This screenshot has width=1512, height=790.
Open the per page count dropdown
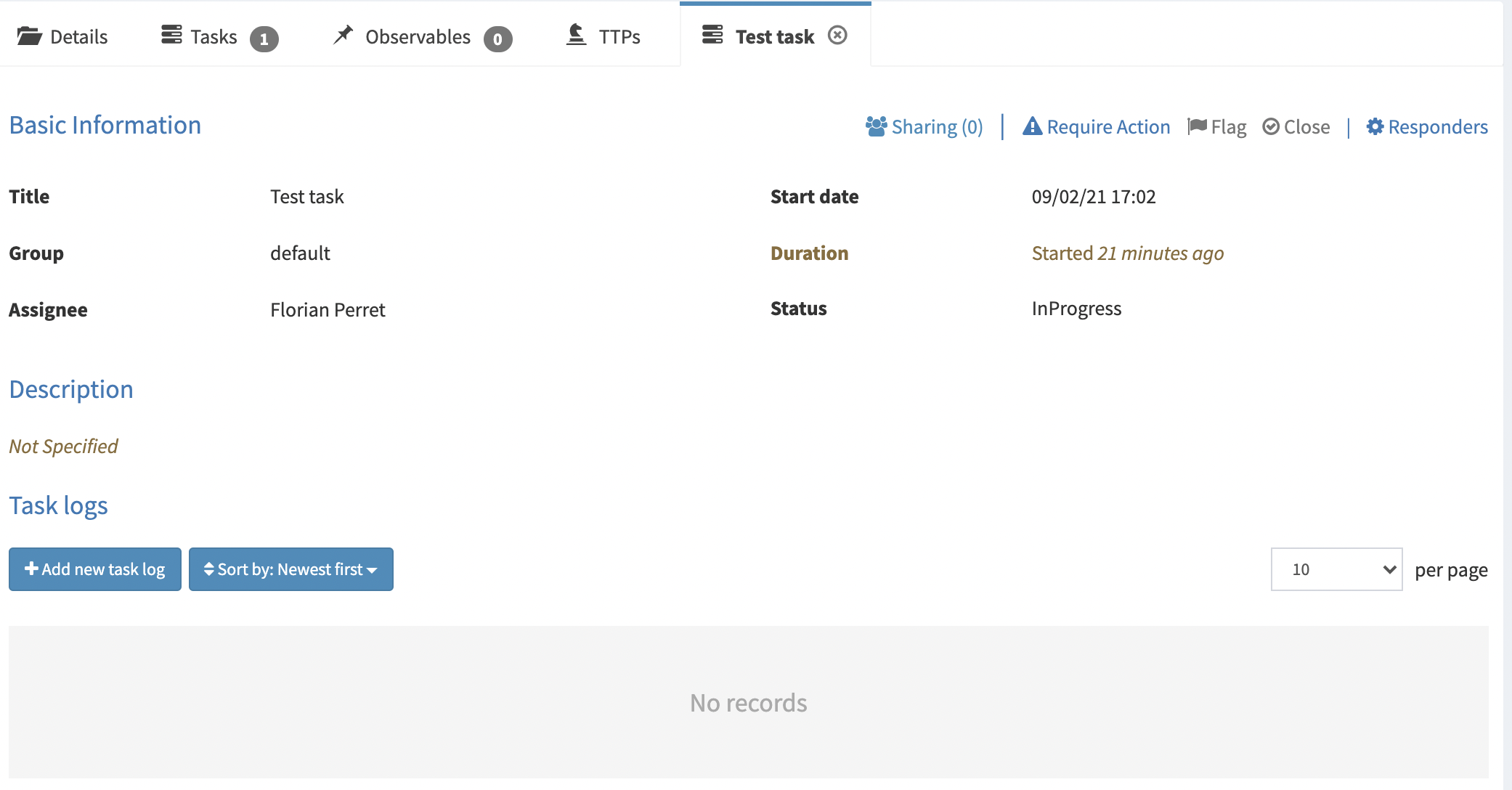tap(1336, 569)
